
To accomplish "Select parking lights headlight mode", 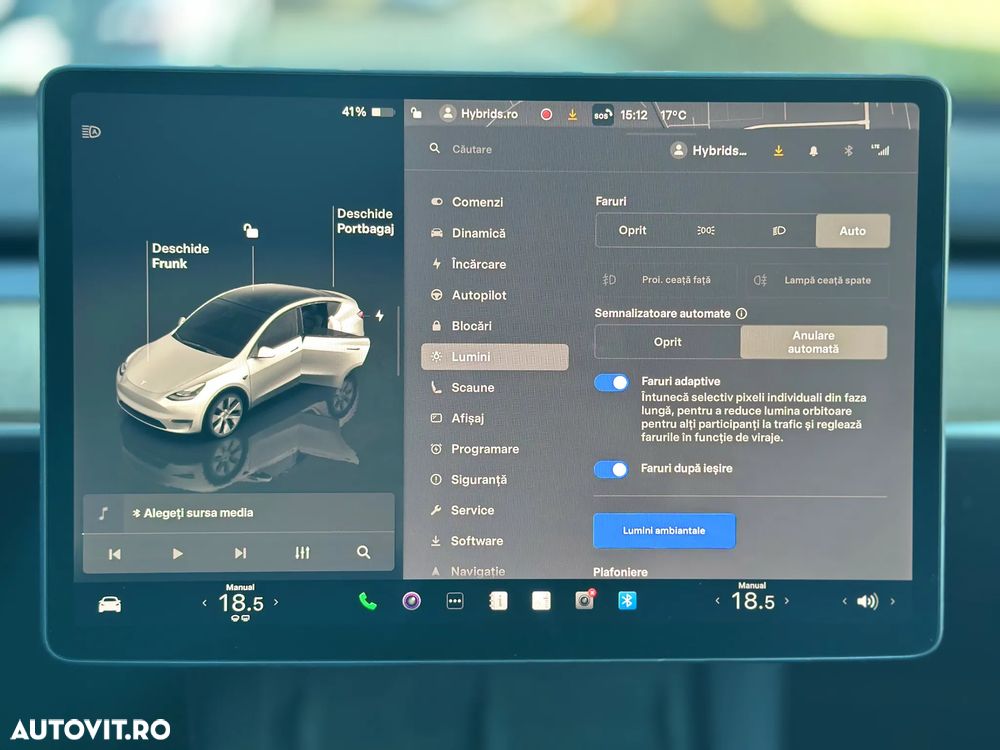I will tap(705, 230).
